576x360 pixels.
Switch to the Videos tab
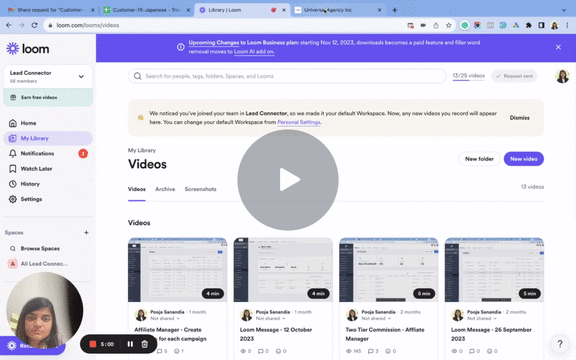pos(137,189)
